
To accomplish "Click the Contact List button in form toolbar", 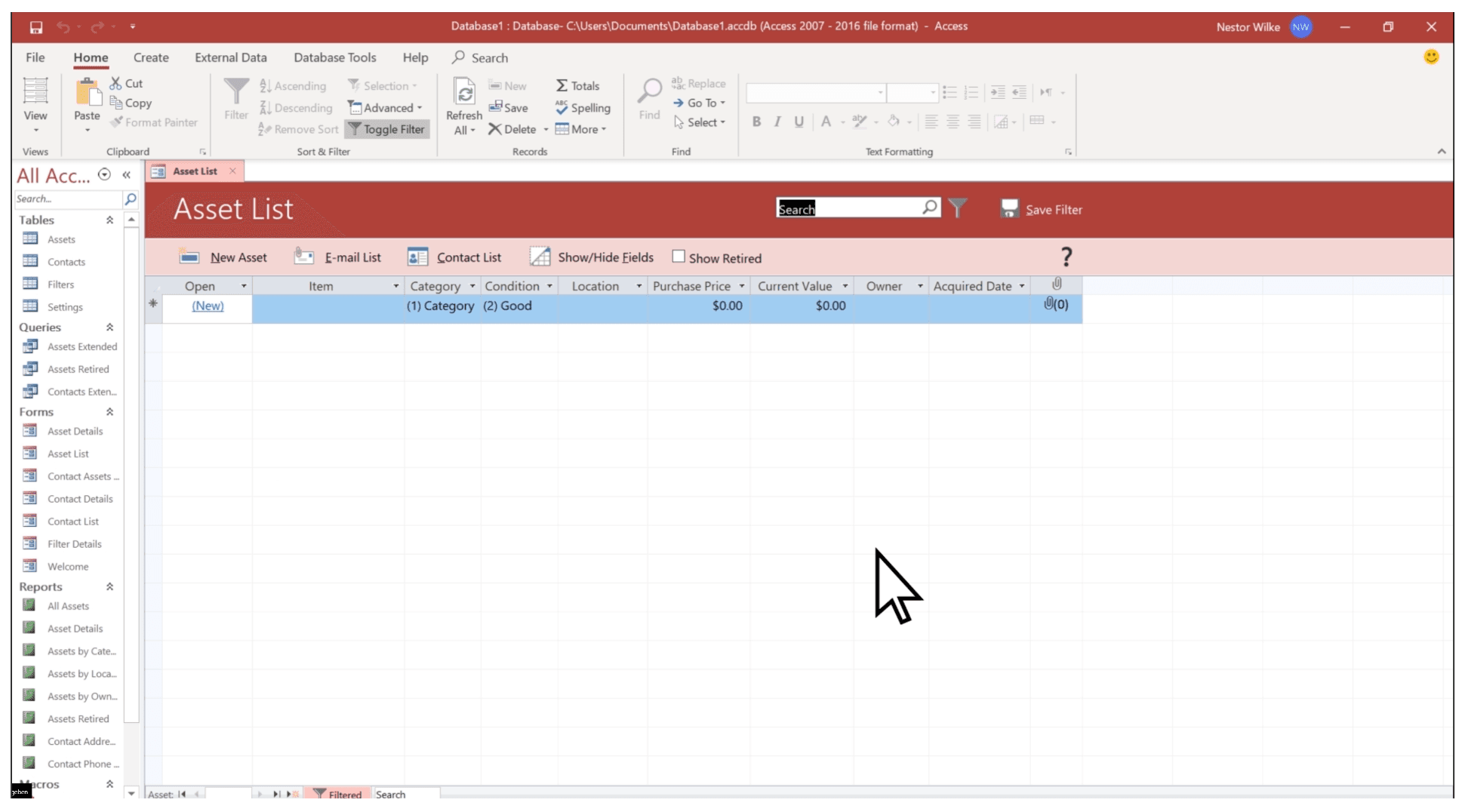I will click(454, 257).
